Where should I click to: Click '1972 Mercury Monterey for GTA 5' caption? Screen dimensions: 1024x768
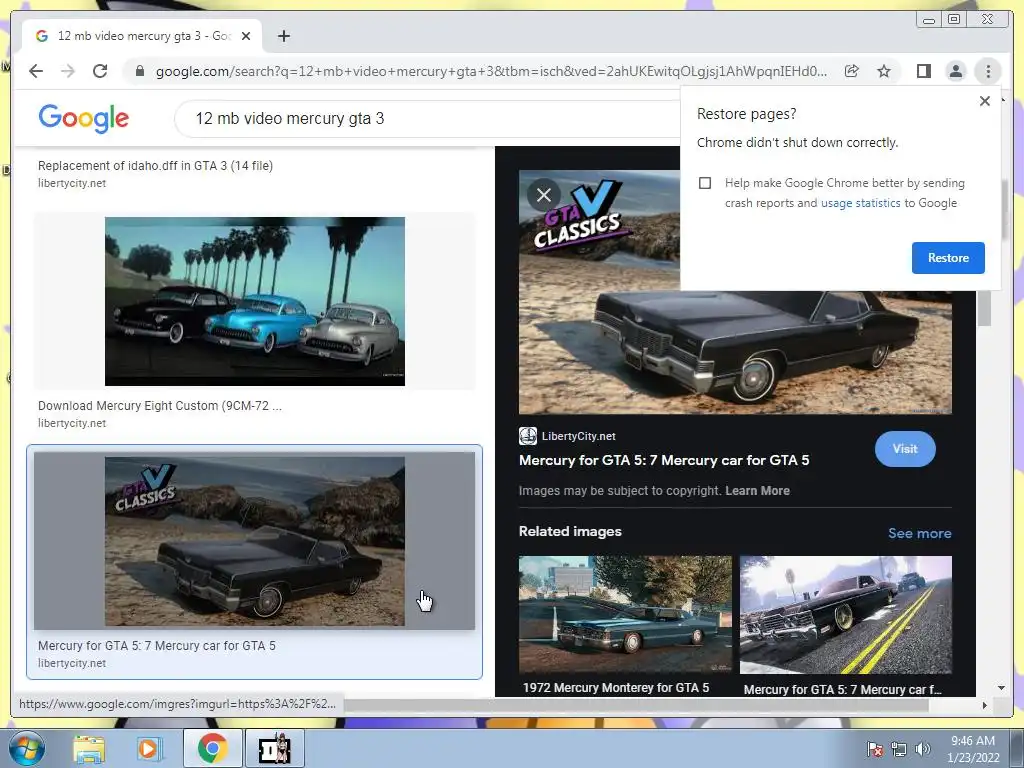point(616,688)
